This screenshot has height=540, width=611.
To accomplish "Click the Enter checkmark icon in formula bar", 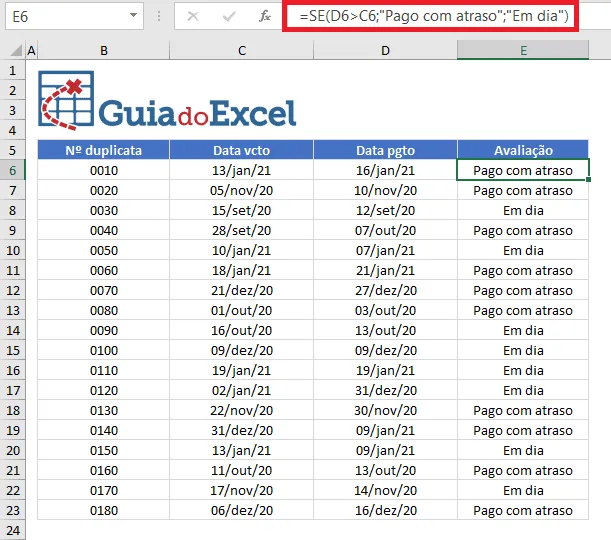I will 229,16.
